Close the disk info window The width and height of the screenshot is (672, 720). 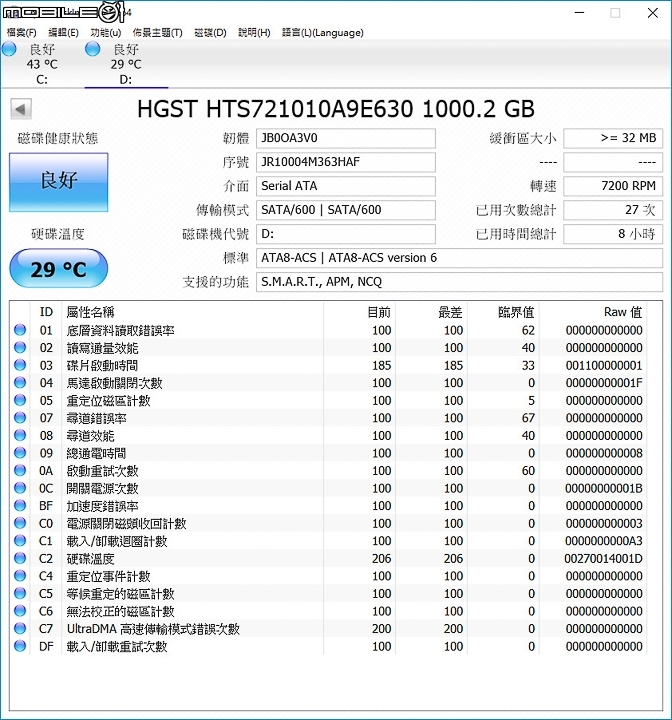[x=653, y=13]
